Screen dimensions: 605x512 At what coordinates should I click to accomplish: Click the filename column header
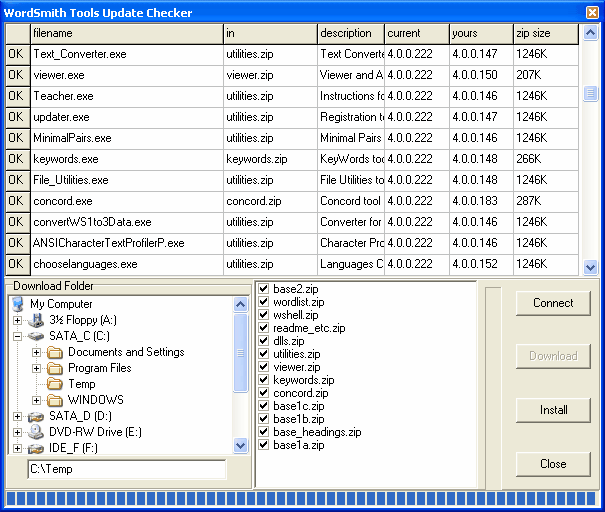tap(127, 34)
